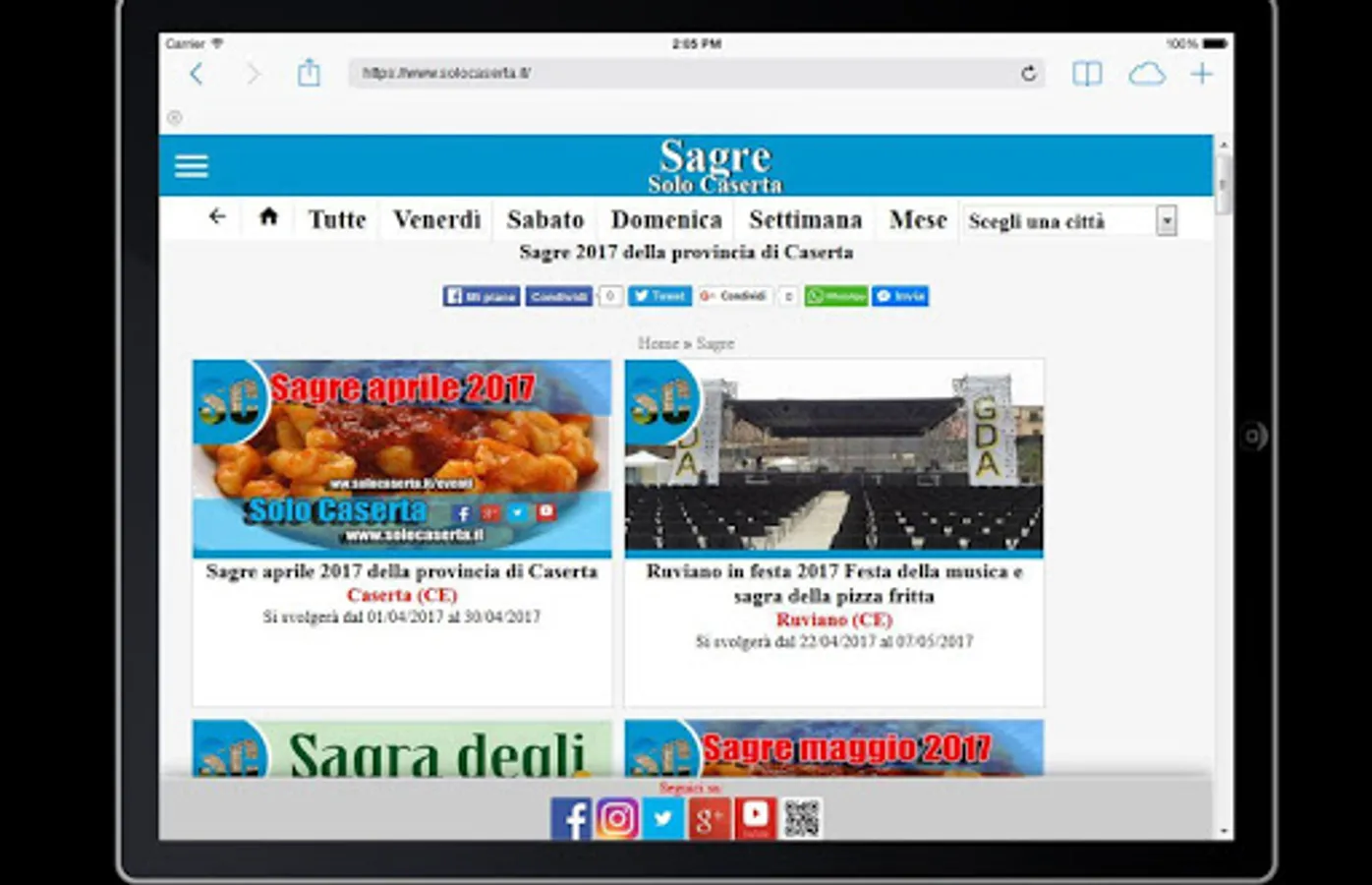Click the Facebook Condividi button
This screenshot has height=885, width=1372.
pyautogui.click(x=558, y=296)
